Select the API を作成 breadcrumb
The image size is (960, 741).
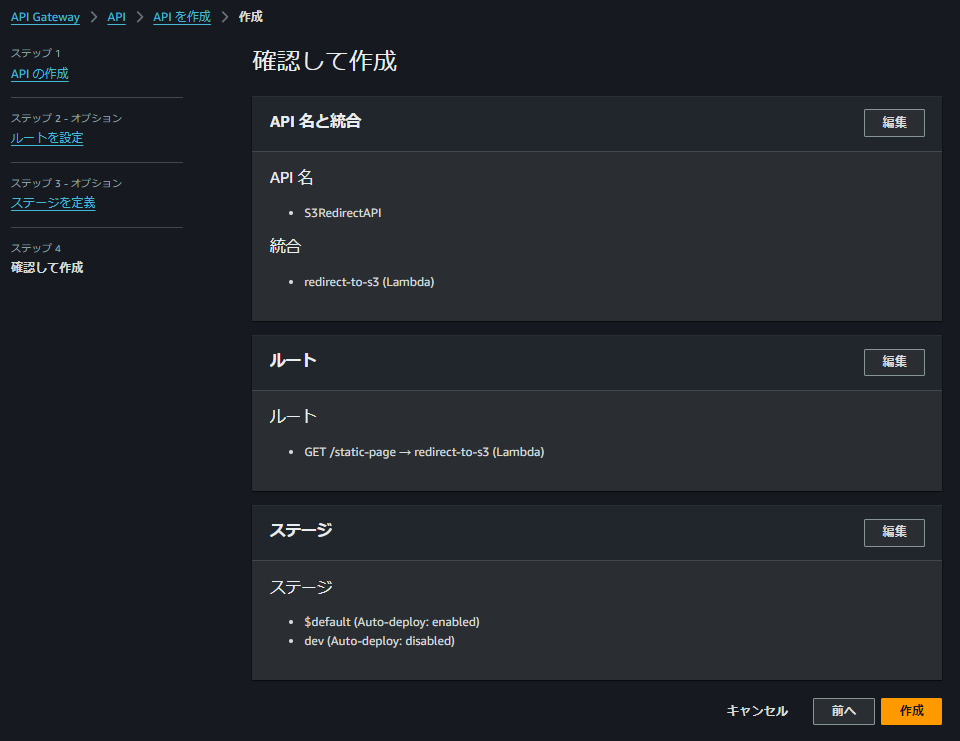(x=182, y=16)
